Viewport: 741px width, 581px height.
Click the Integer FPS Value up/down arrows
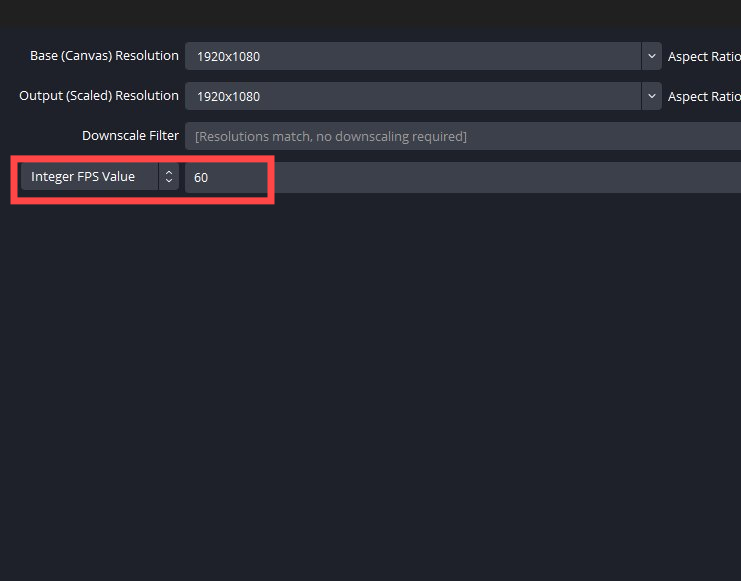(x=169, y=177)
